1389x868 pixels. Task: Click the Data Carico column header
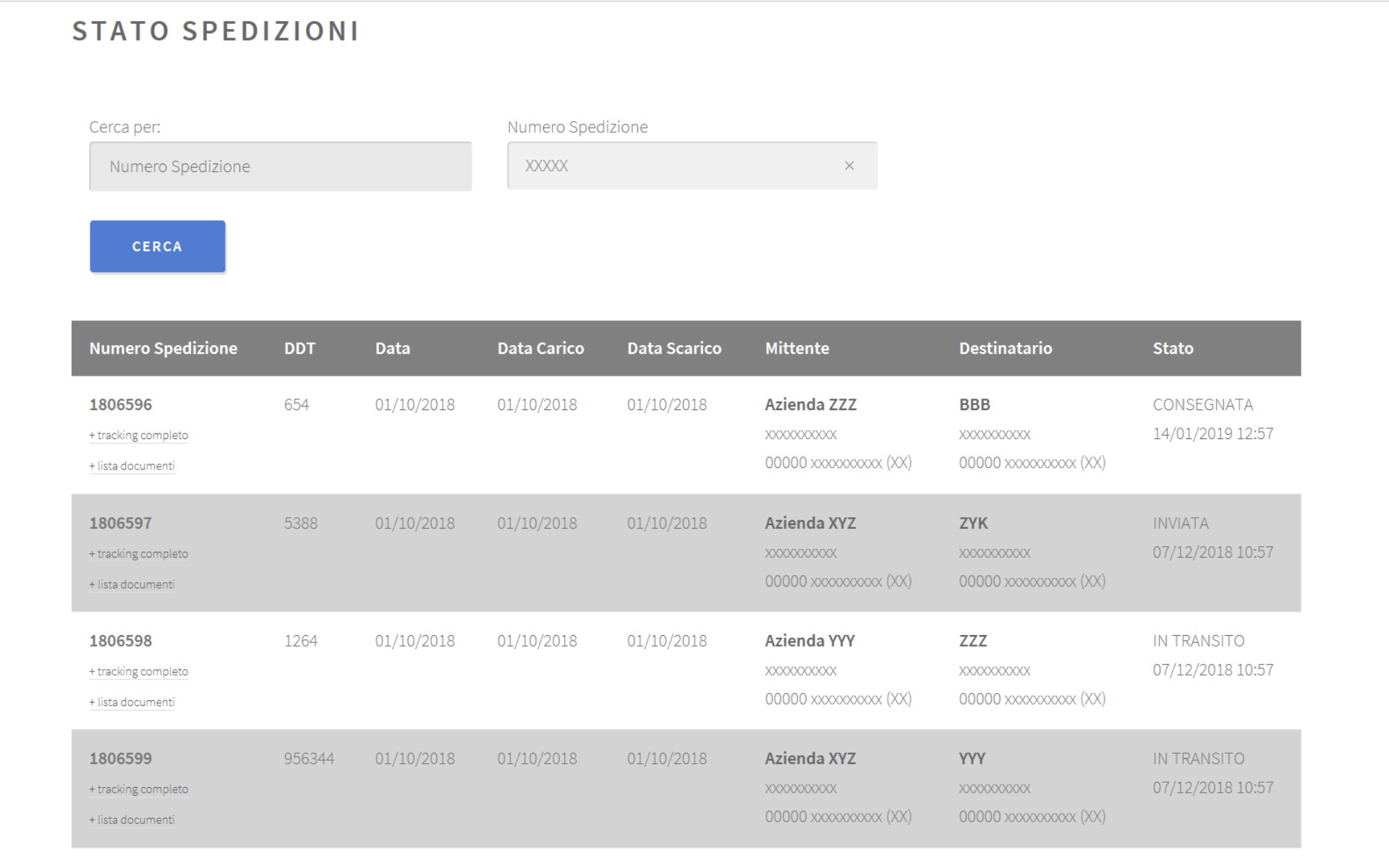coord(540,349)
